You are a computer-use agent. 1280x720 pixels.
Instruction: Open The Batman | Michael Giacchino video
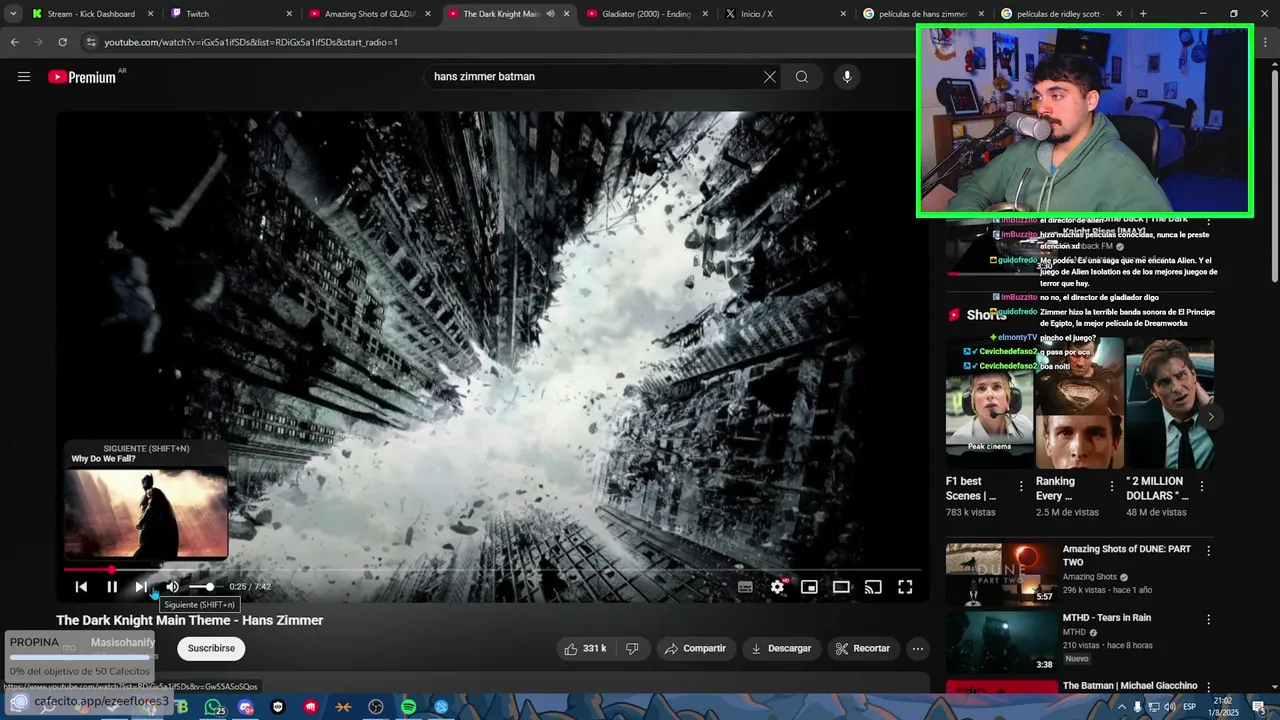click(1130, 686)
